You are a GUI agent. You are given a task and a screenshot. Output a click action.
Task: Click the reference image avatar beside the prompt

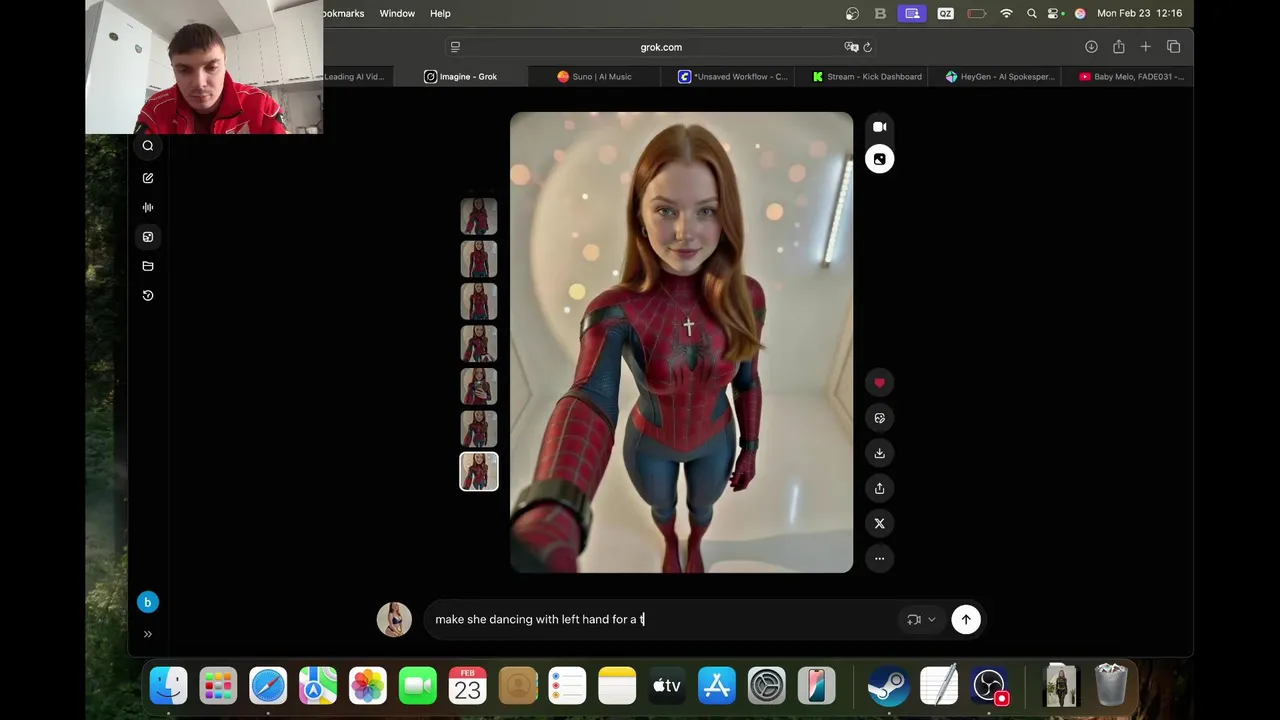394,619
